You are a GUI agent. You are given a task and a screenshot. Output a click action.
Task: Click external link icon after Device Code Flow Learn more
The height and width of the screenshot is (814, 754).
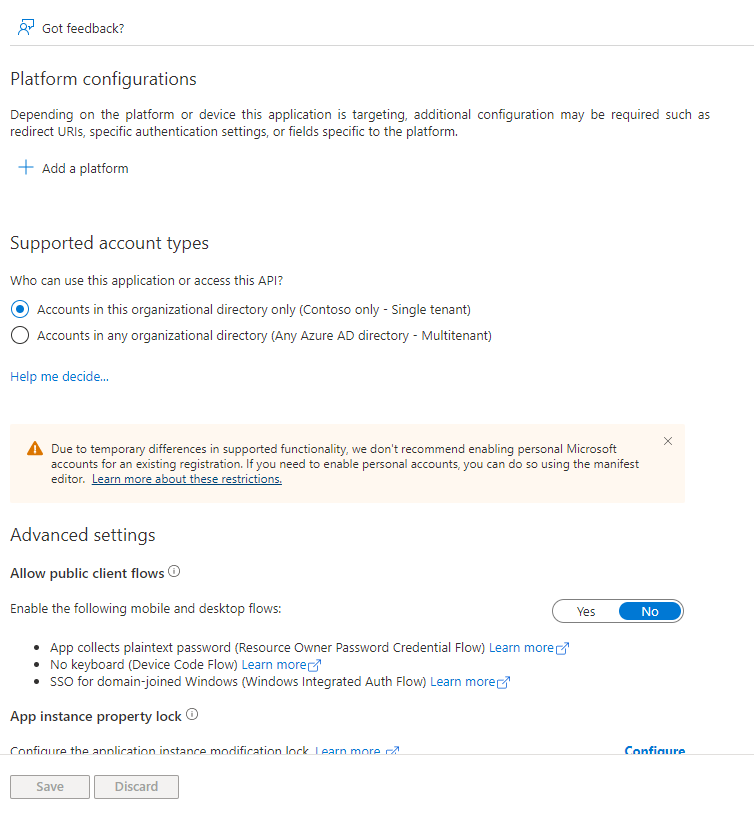316,665
